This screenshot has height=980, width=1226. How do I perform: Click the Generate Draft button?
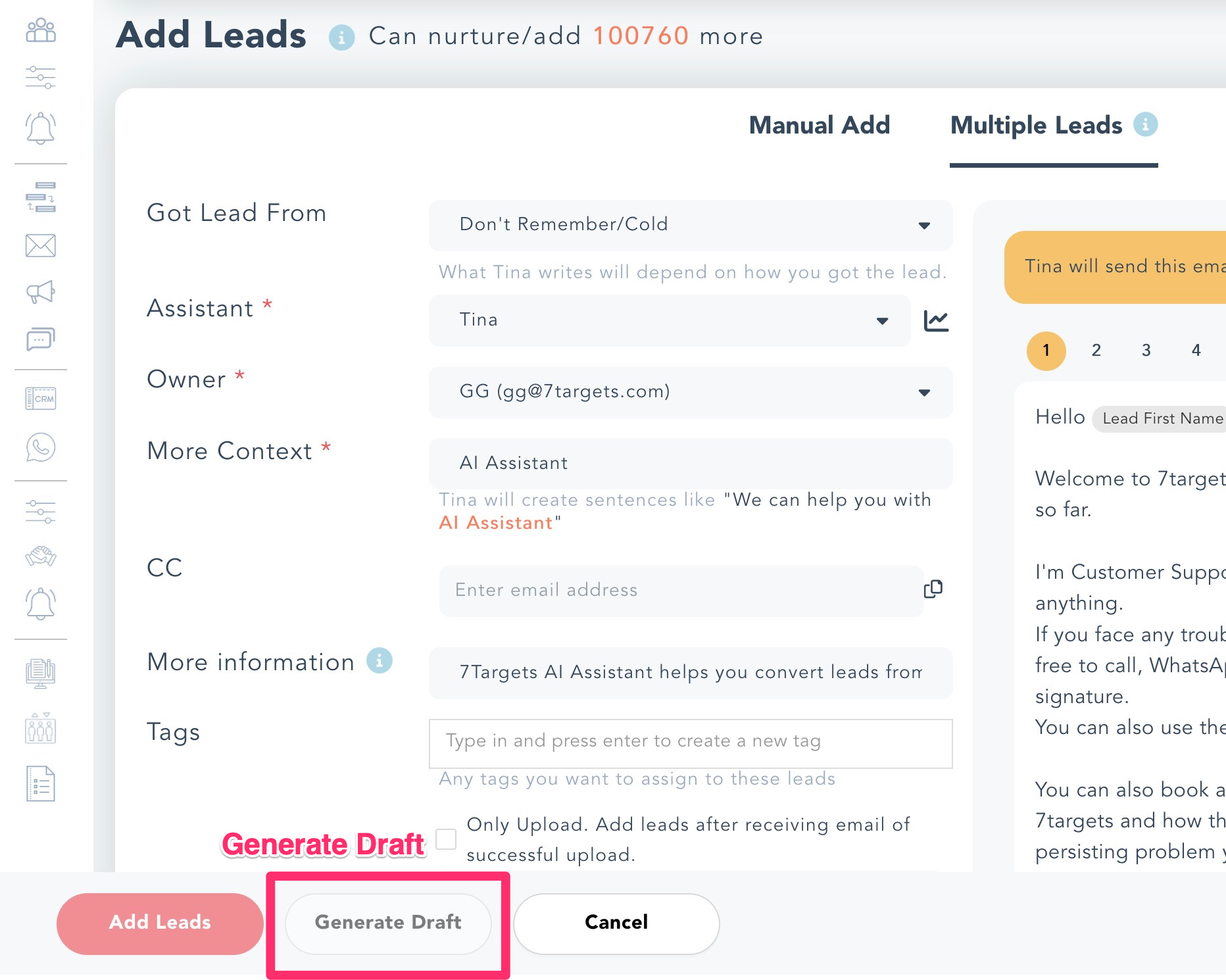[388, 923]
